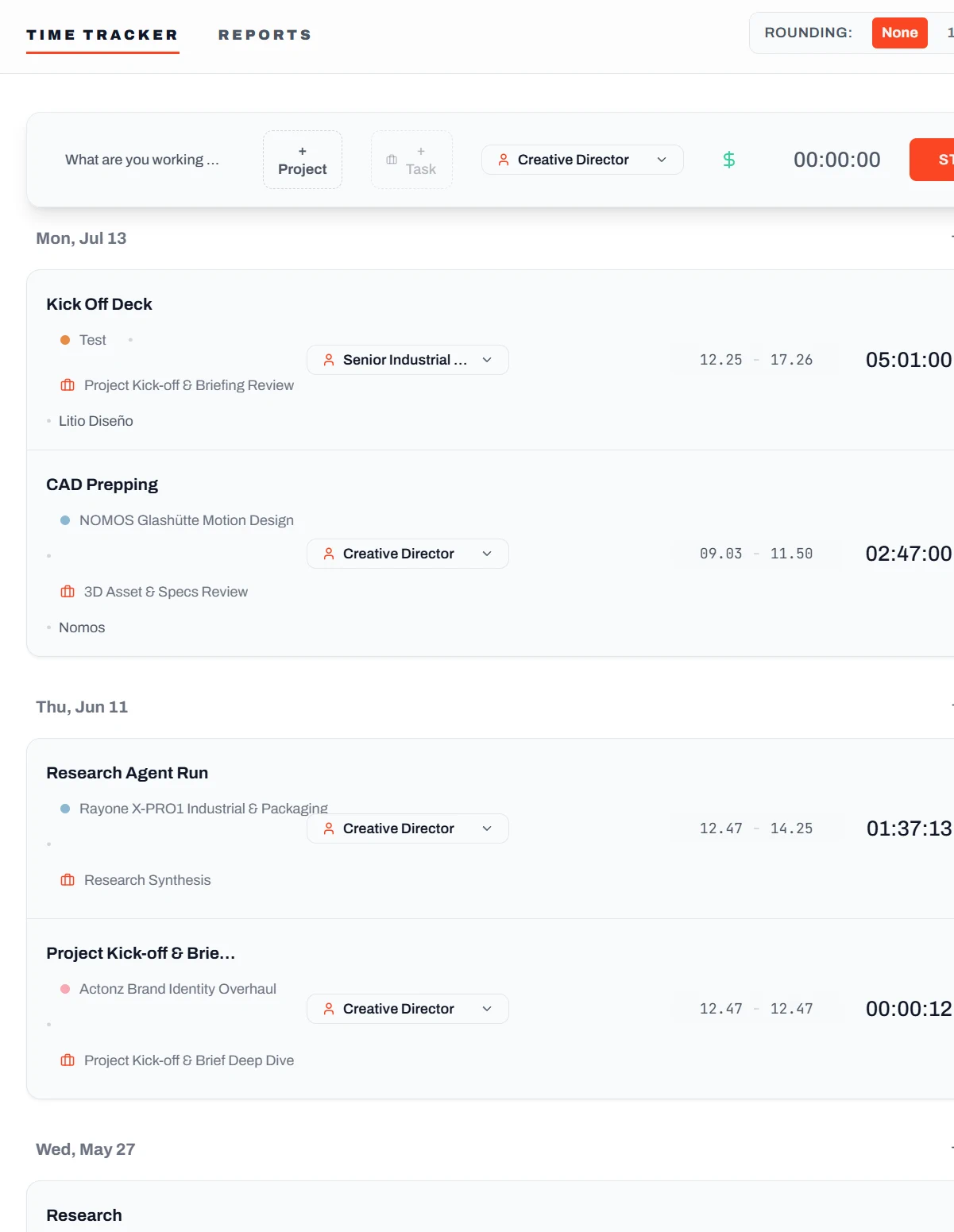Edit the 14.25 end time of Research Agent Run
954x1232 pixels.
tap(792, 828)
